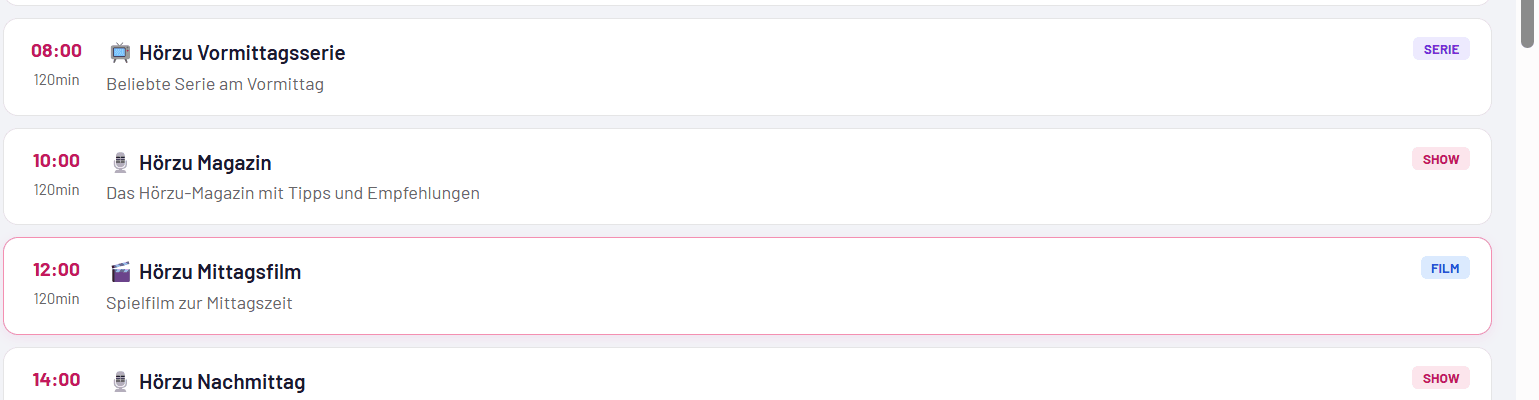1539x400 pixels.
Task: Click the 08:00 start time
Action: (x=56, y=51)
